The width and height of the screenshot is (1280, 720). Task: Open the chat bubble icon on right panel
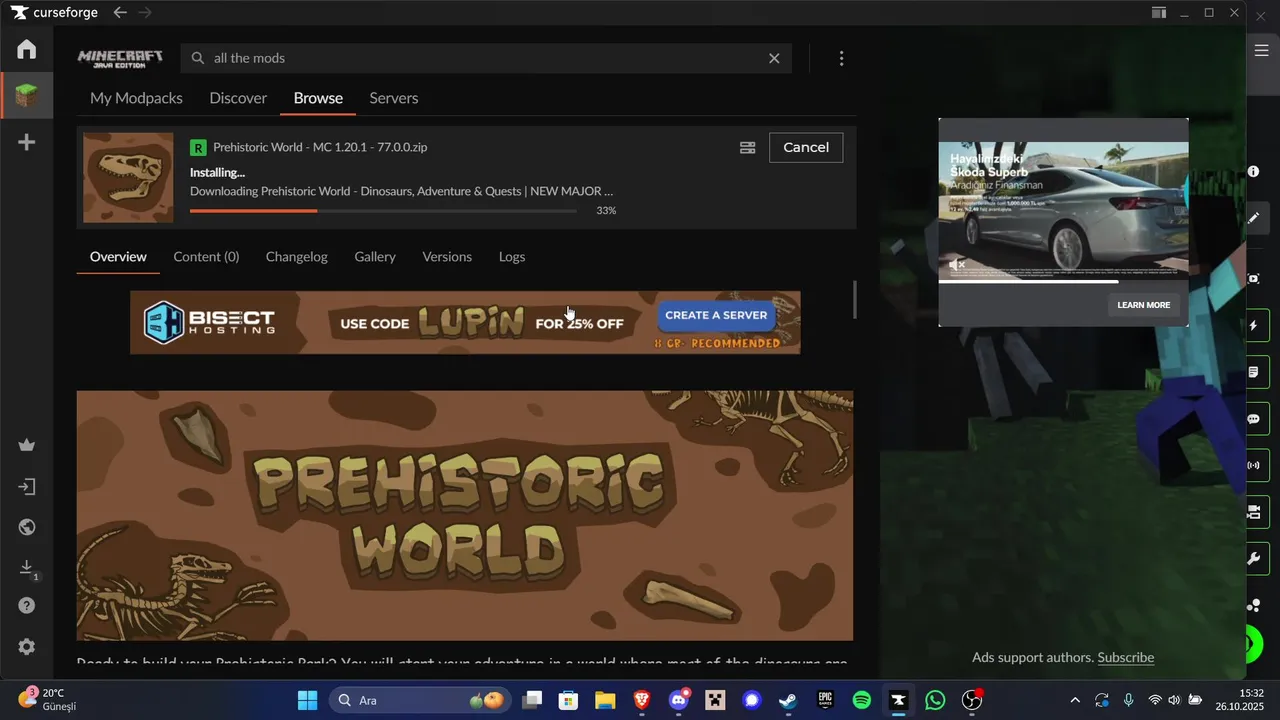pos(1254,419)
